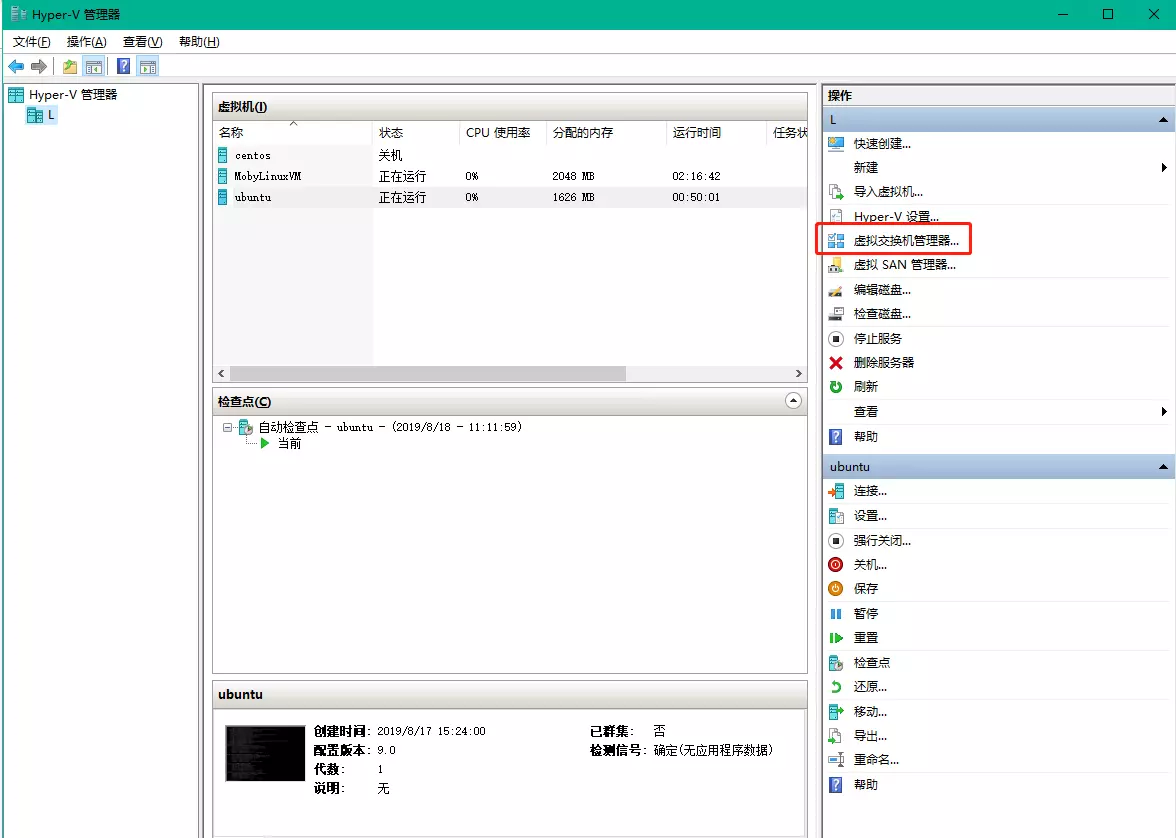The image size is (1176, 838).
Task: Open the 帮助(H) menu
Action: [x=199, y=42]
